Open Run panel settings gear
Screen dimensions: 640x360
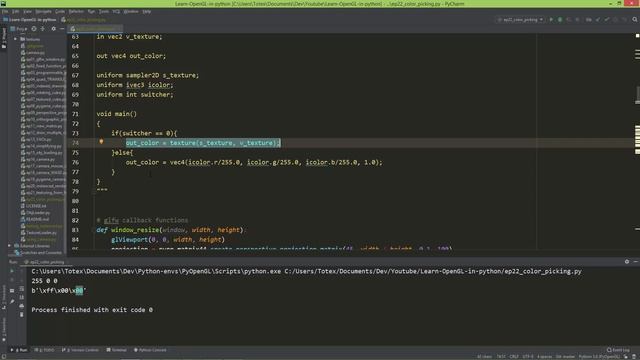[x=627, y=262]
